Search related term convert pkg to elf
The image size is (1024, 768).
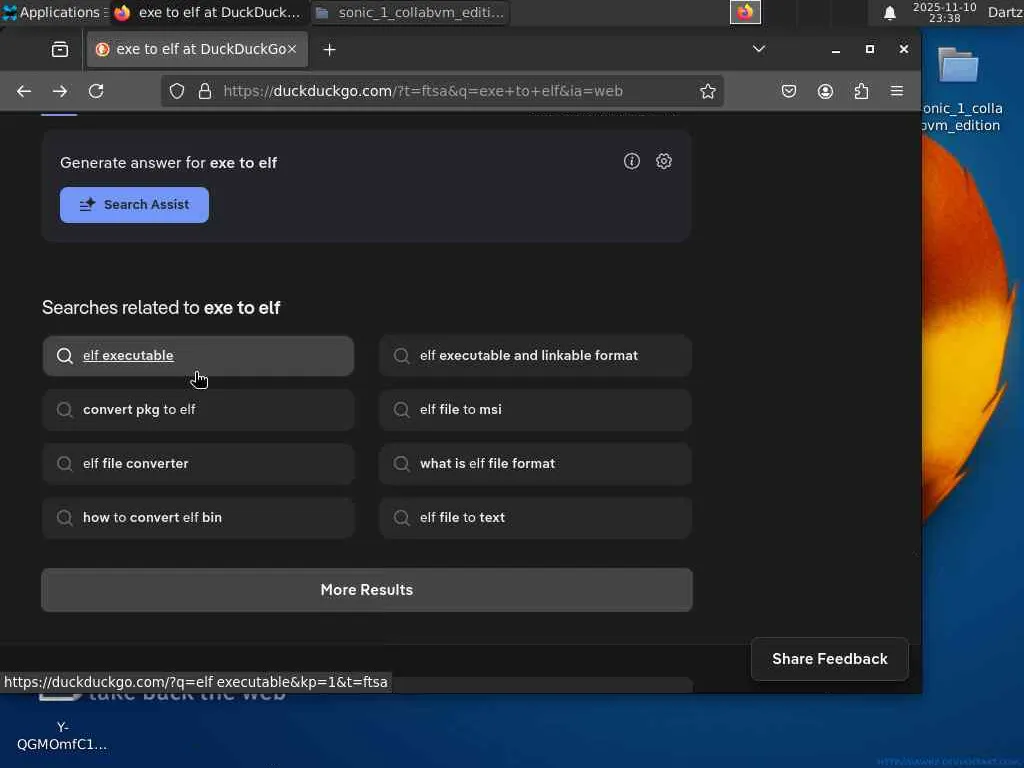tap(199, 410)
